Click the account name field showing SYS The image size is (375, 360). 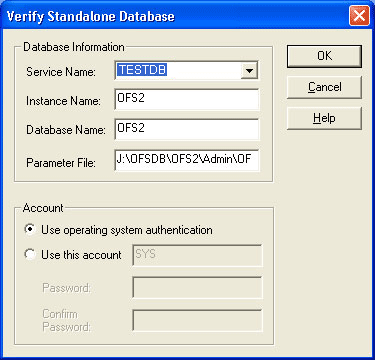tap(197, 256)
